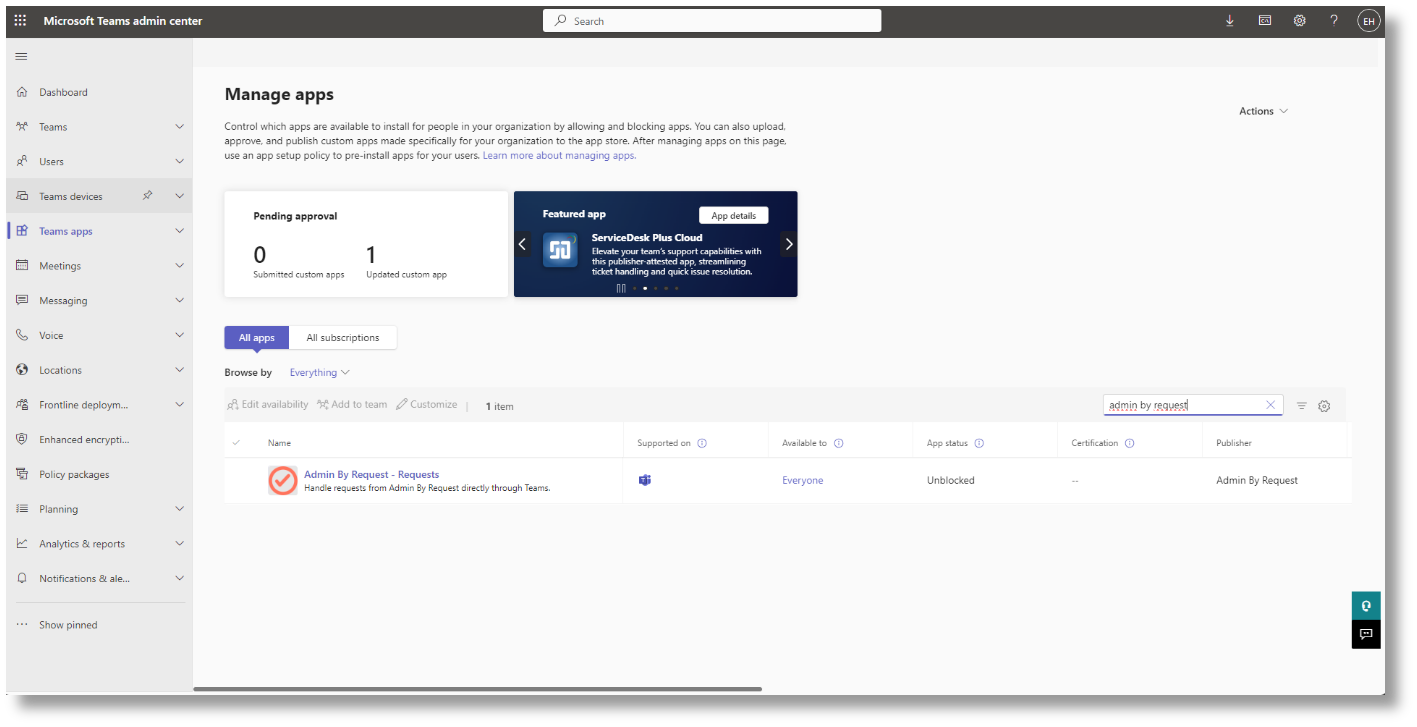Click Edit availability button
The width and height of the screenshot is (1417, 727).
coord(267,405)
